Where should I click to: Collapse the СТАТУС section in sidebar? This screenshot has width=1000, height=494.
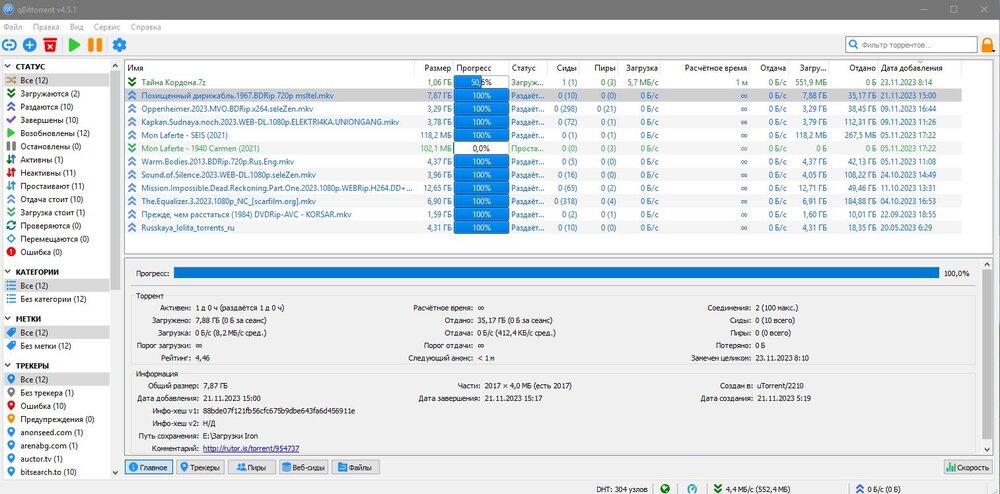[30, 66]
